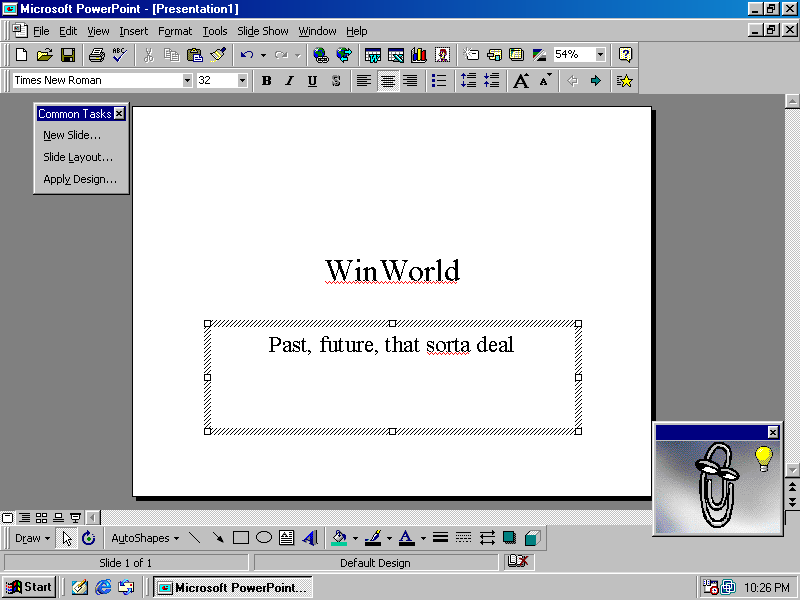This screenshot has height=600, width=800.
Task: Run the spelling checker
Action: (120, 55)
